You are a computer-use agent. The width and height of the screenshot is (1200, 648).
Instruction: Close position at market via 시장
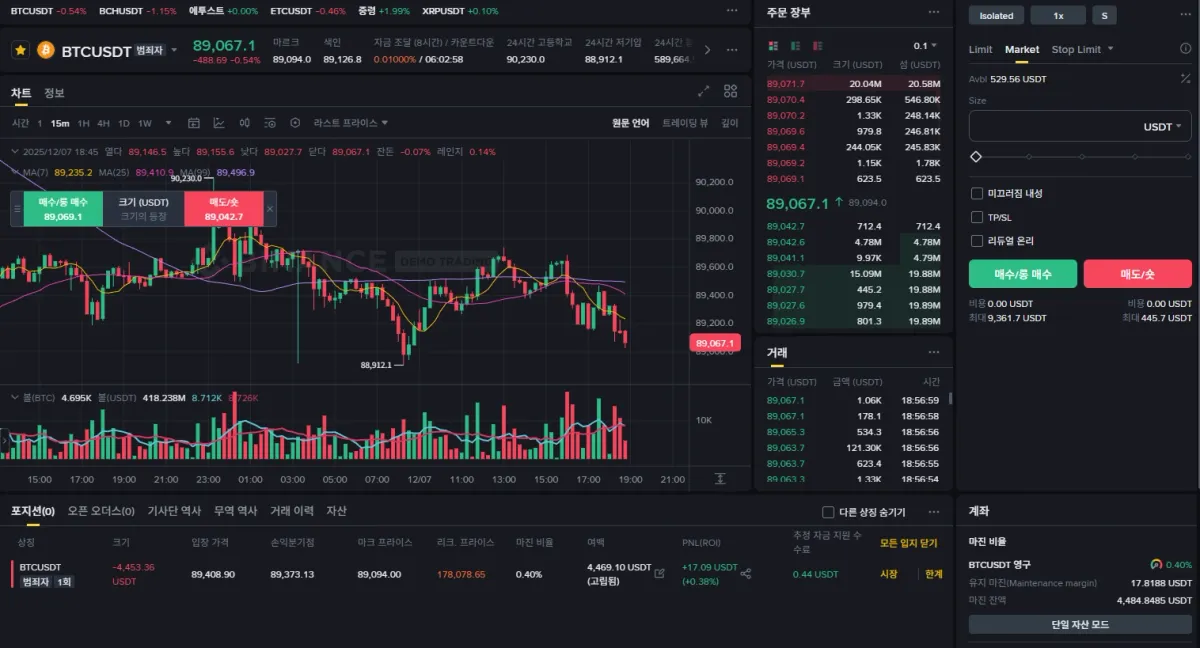coord(888,574)
